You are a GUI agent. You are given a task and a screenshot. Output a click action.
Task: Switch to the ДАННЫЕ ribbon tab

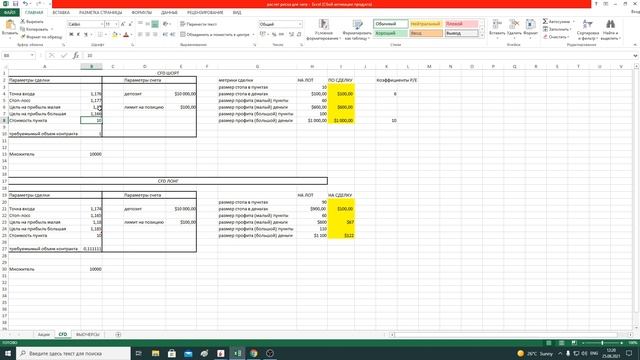pos(169,13)
